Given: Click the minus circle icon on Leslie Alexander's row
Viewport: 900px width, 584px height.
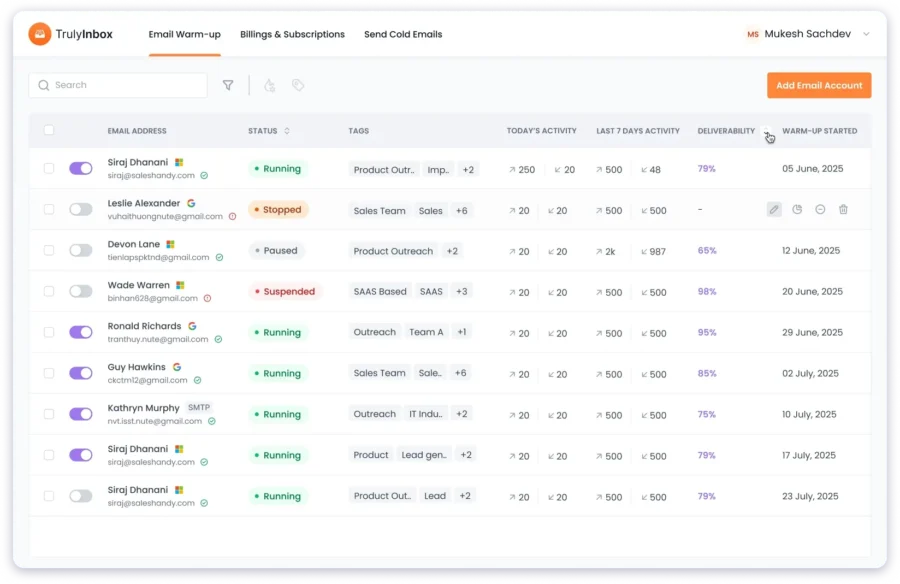Looking at the screenshot, I should (821, 209).
